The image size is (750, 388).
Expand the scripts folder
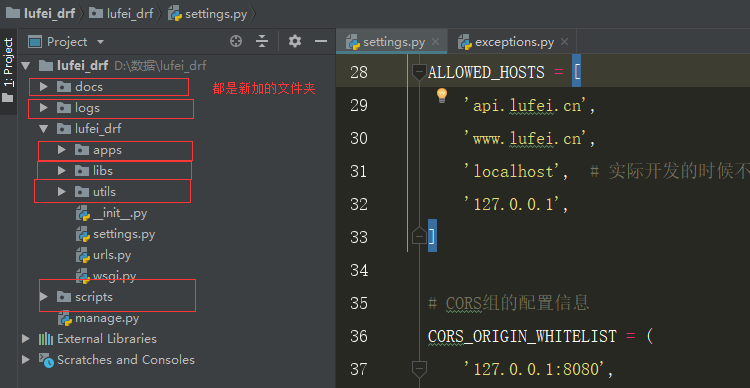pyautogui.click(x=44, y=297)
